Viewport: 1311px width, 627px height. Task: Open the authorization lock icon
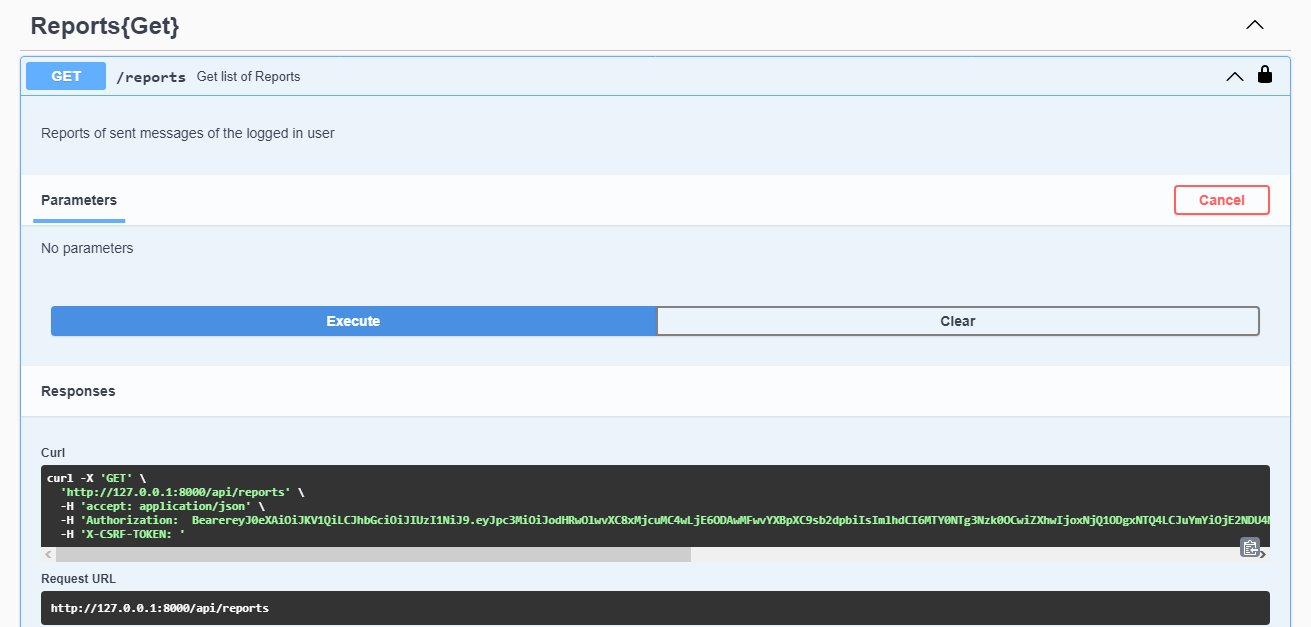click(1265, 75)
